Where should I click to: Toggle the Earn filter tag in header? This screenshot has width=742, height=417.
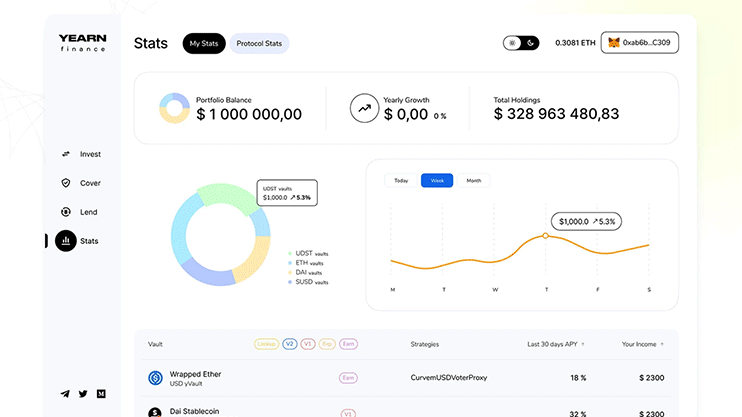click(x=348, y=344)
